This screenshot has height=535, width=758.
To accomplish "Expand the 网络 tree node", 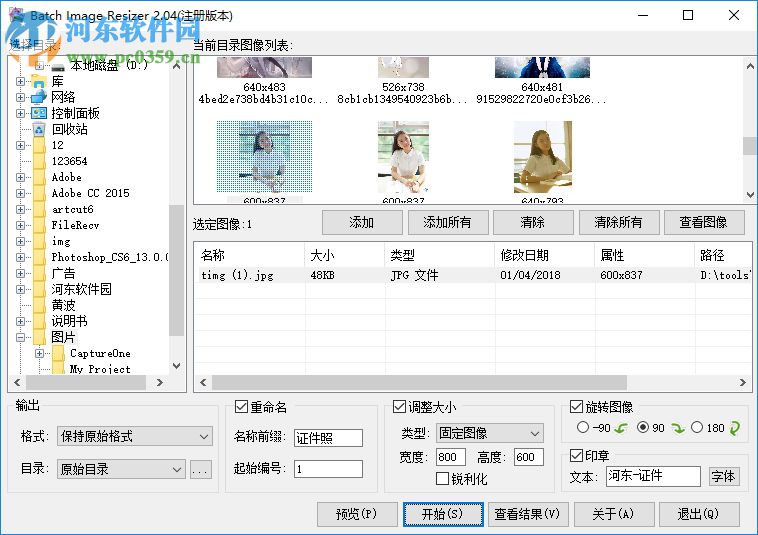I will pos(20,97).
